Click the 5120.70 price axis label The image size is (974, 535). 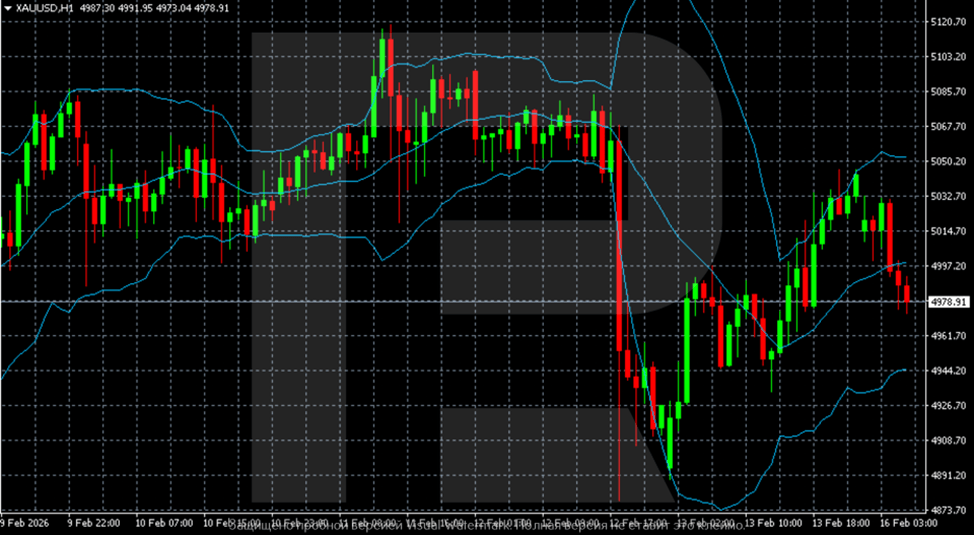[x=948, y=22]
